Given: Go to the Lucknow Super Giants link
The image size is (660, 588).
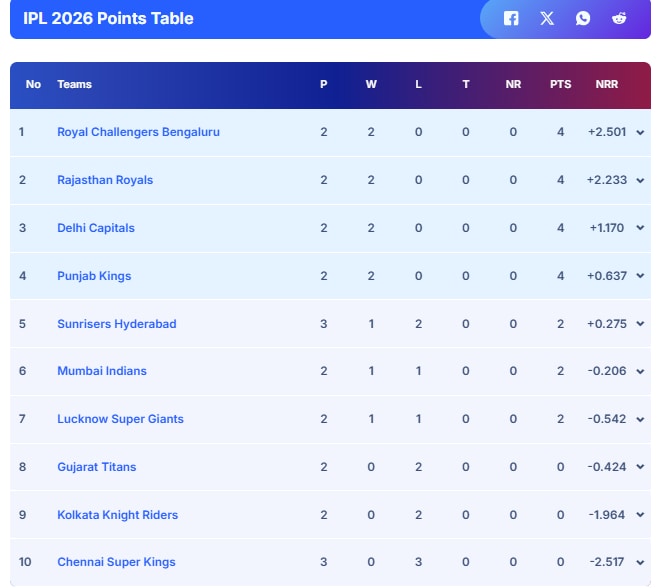Looking at the screenshot, I should pyautogui.click(x=120, y=419).
